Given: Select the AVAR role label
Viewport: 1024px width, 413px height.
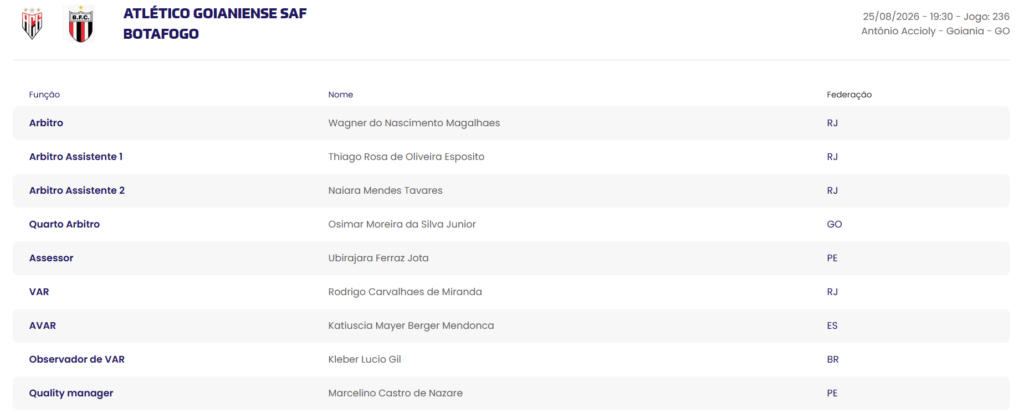Looking at the screenshot, I should [42, 325].
